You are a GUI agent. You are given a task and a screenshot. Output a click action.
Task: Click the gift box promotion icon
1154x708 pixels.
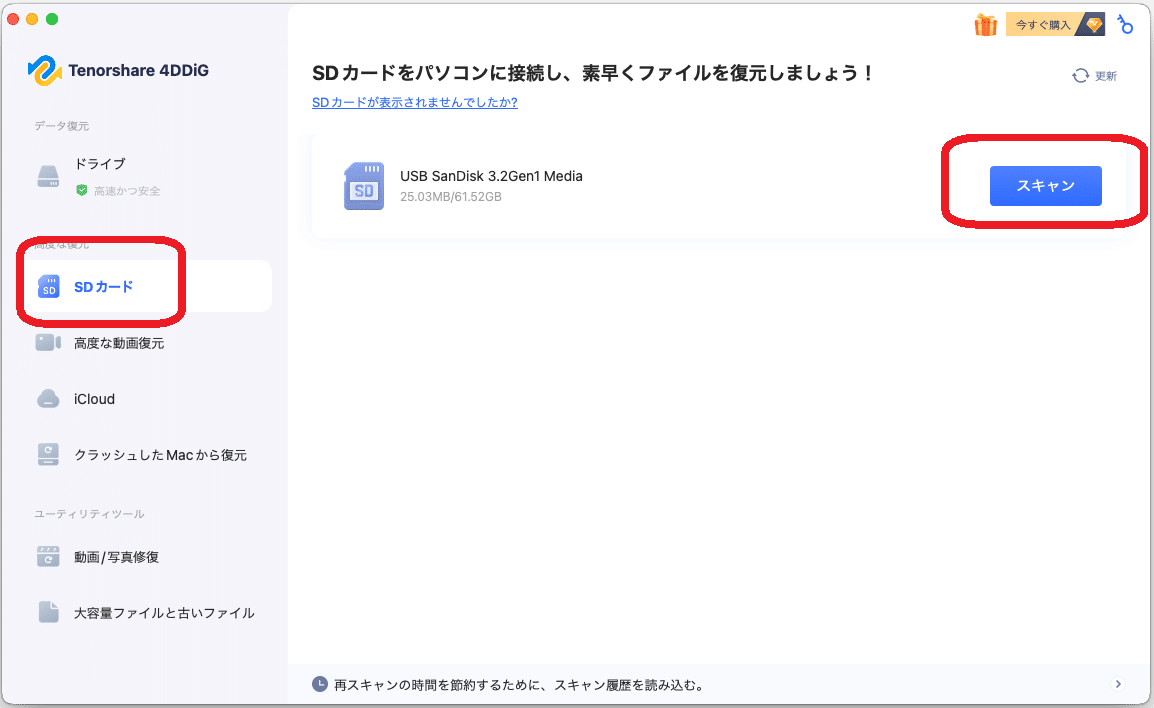click(985, 22)
